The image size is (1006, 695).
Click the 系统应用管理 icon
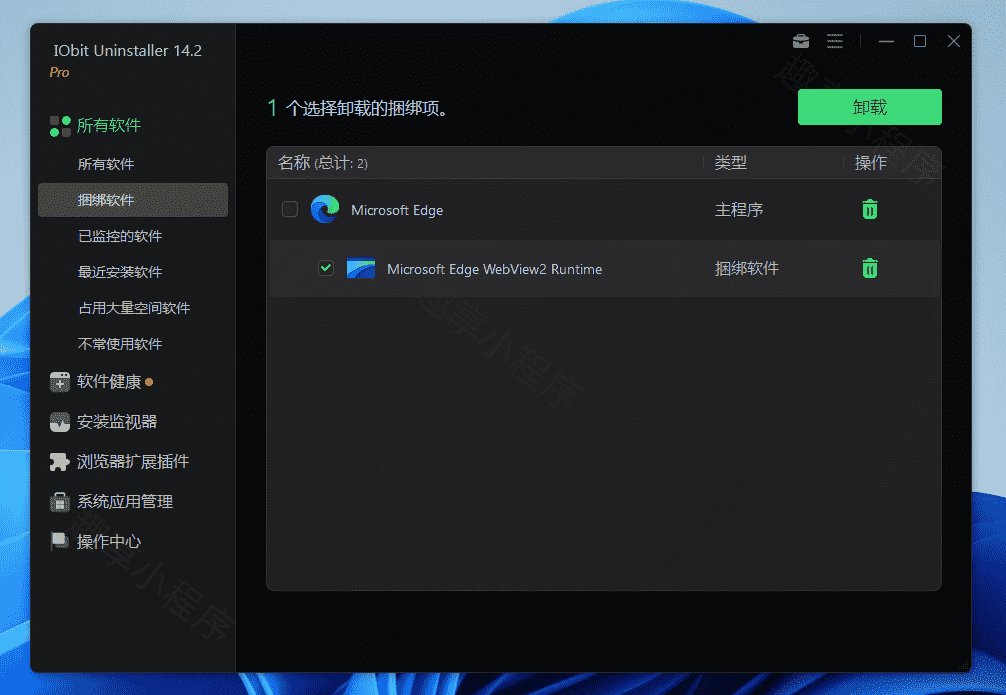tap(60, 501)
